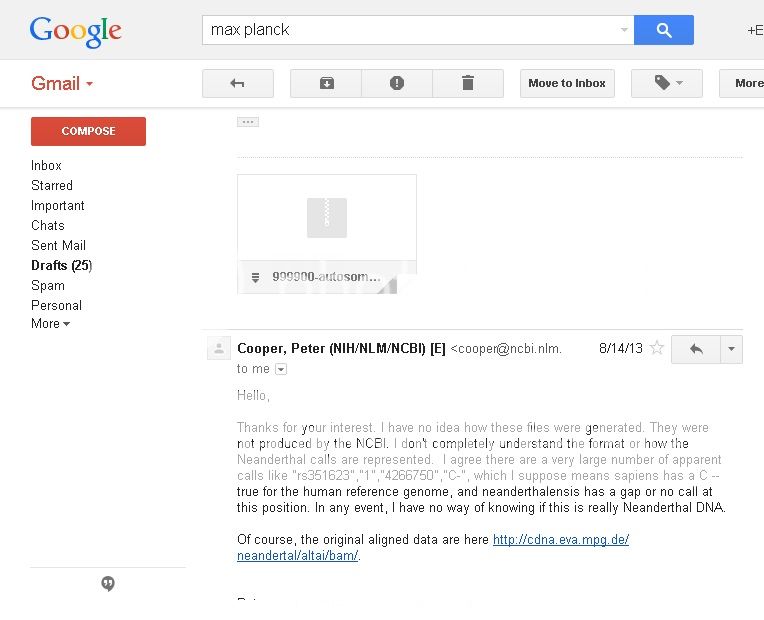Screen dimensions: 764x620
Task: Click the back arrow toolbar button
Action: [237, 84]
